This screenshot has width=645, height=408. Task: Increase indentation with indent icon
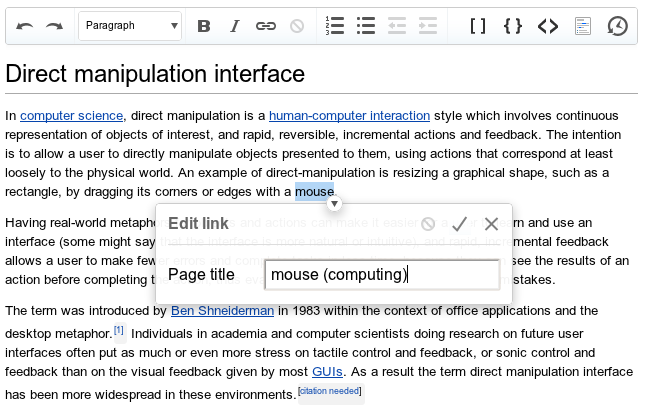click(x=427, y=26)
